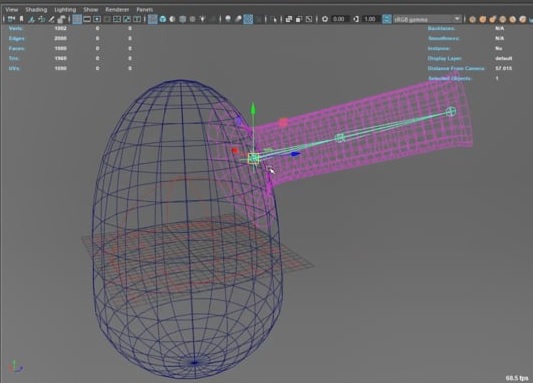The width and height of the screenshot is (533, 383).
Task: Toggle Screen Space Ambient Occlusion
Action: [x=228, y=19]
